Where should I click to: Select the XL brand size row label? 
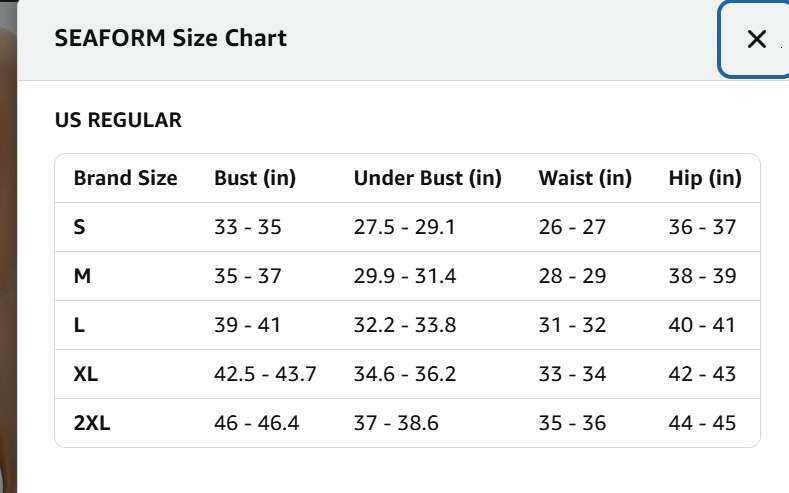86,374
